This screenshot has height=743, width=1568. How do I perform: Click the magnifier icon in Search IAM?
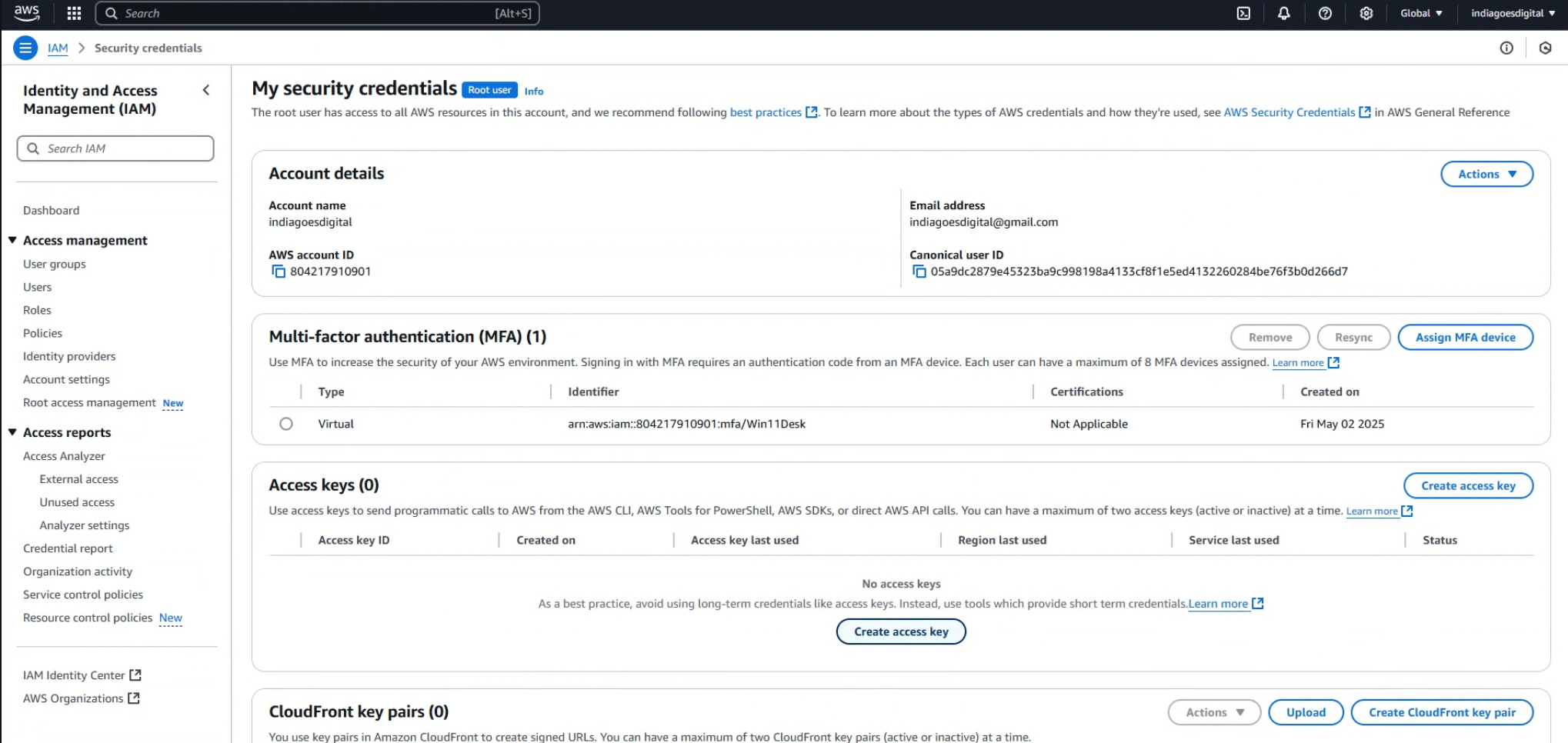pos(33,148)
